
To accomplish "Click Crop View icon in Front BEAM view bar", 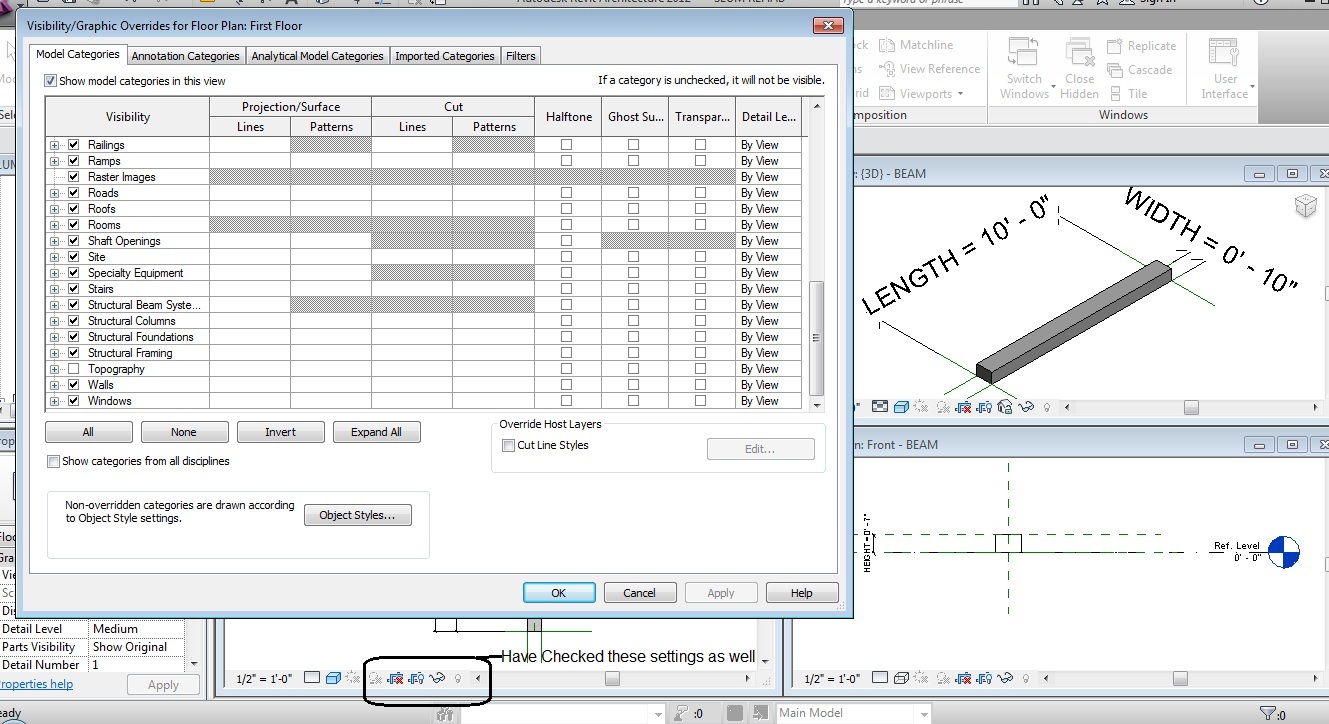I will [x=965, y=678].
